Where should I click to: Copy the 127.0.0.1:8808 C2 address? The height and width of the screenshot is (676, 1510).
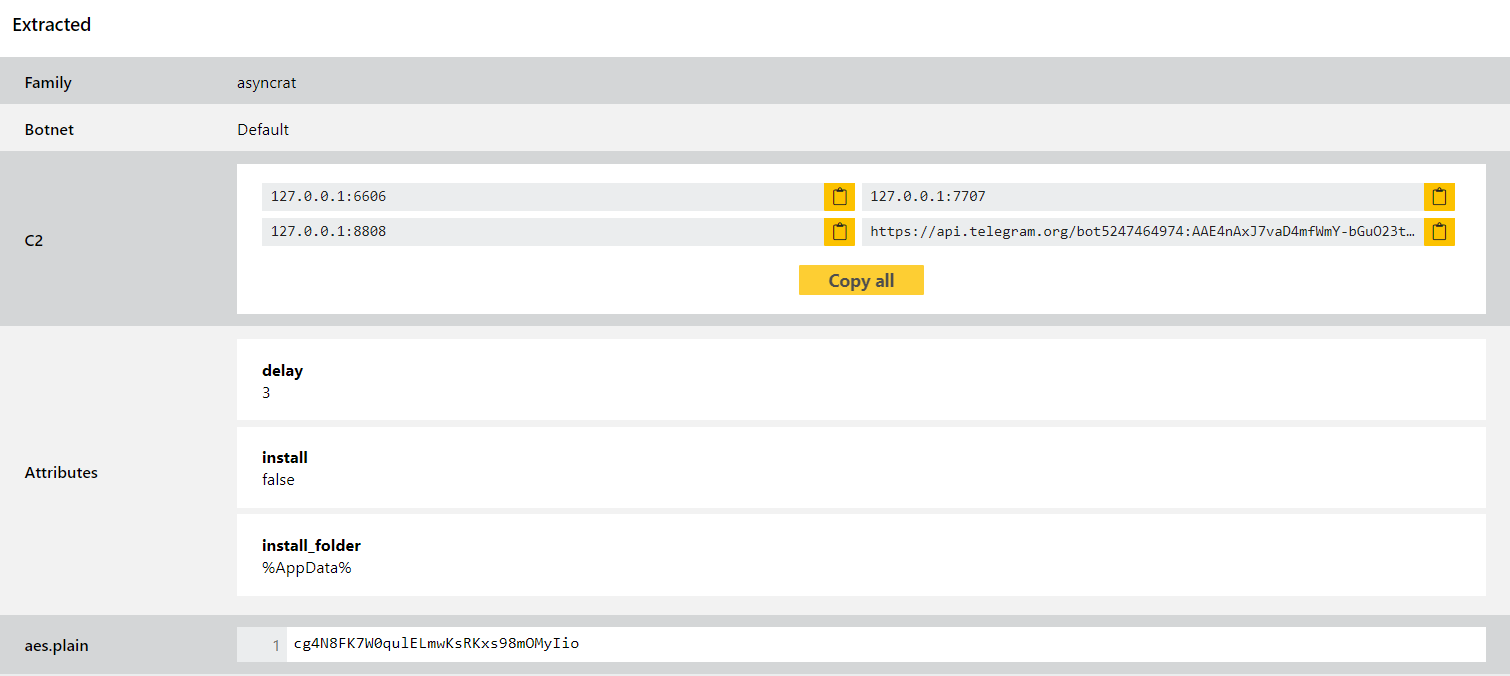pyautogui.click(x=839, y=232)
